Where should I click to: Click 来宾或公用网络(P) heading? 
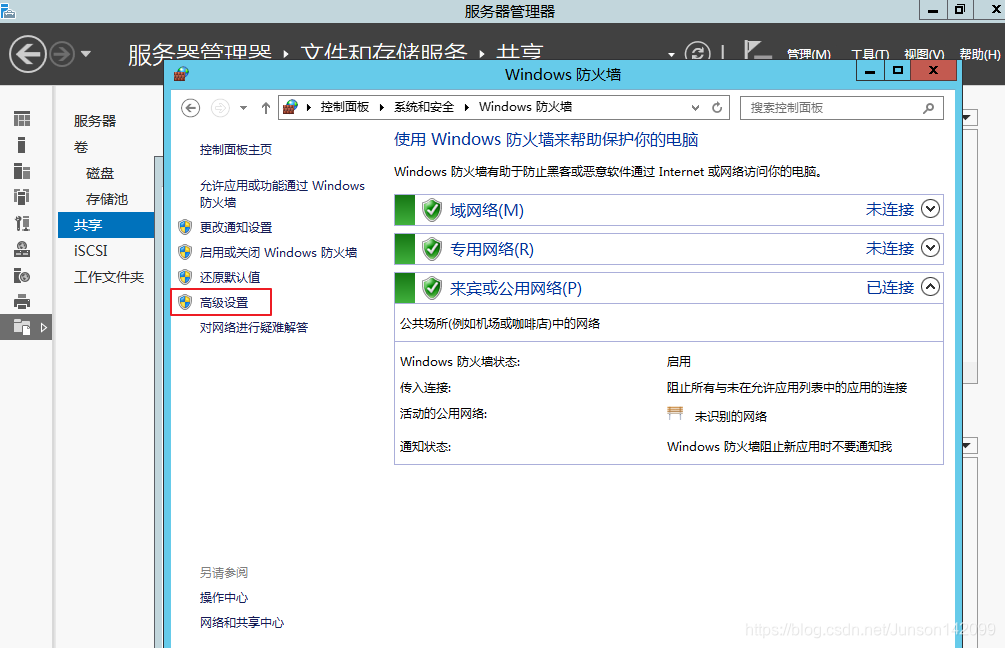point(516,288)
